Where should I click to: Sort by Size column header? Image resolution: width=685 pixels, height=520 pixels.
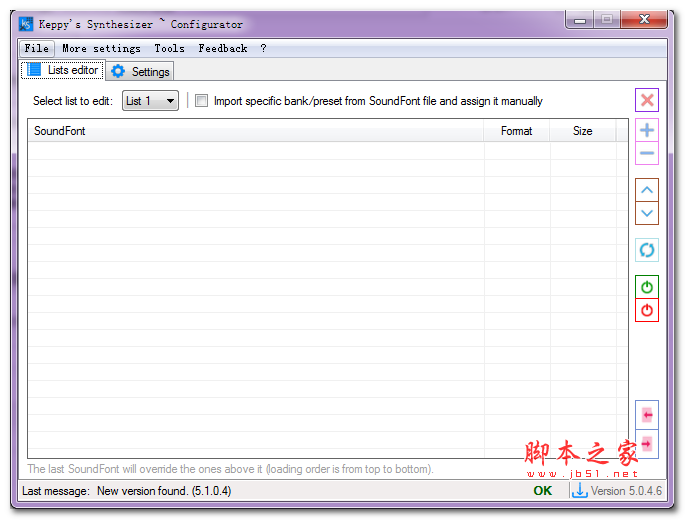583,131
